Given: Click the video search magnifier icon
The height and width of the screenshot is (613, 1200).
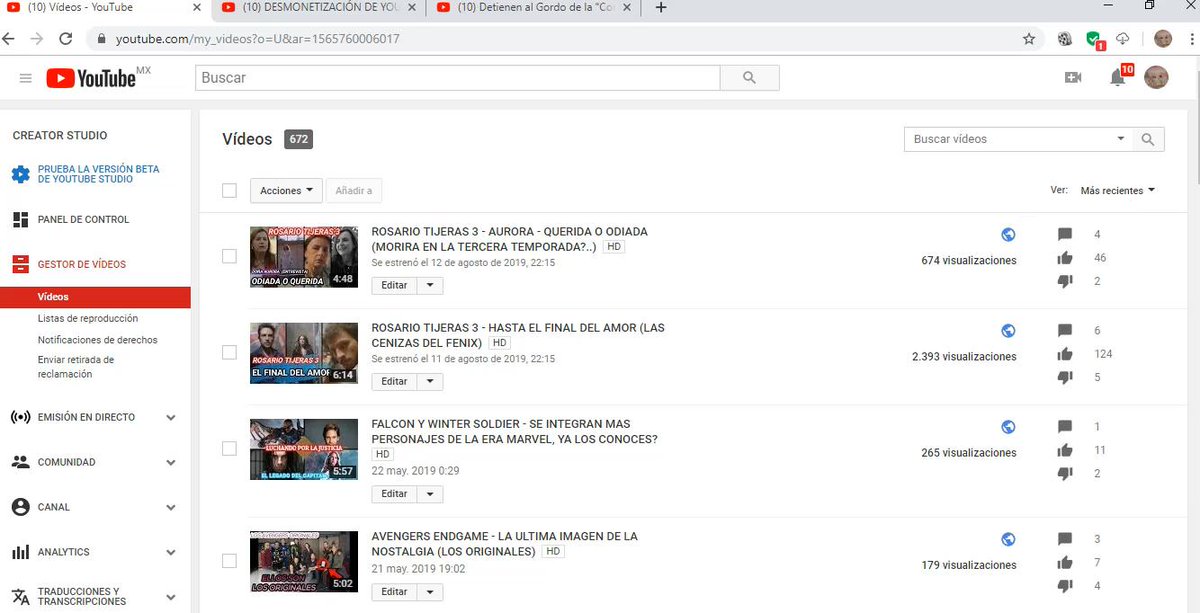Looking at the screenshot, I should (1148, 139).
